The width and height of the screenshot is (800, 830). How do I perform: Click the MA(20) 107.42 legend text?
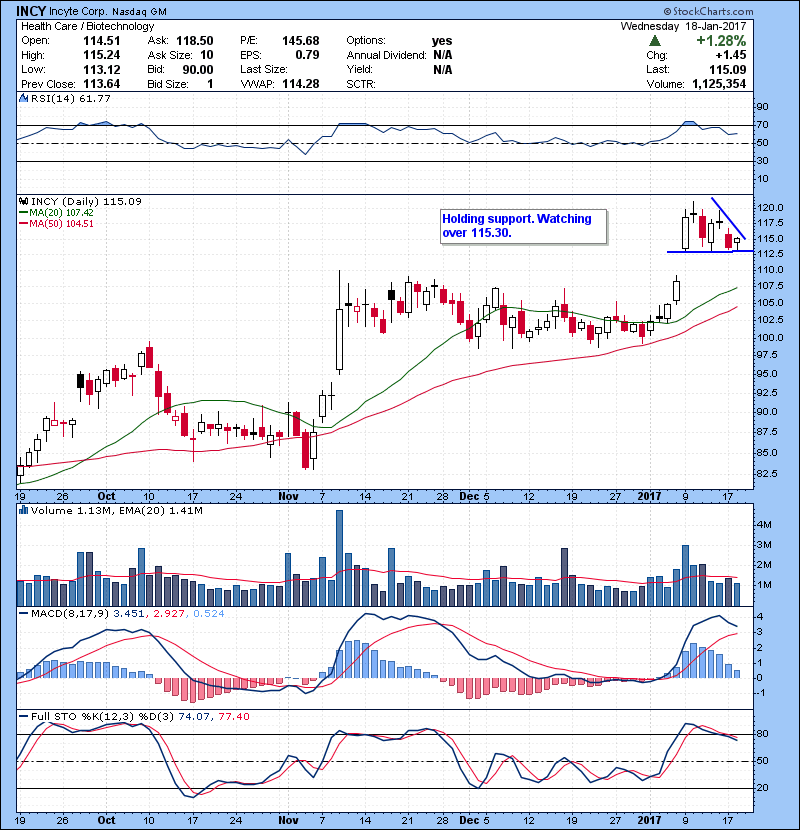coord(61,213)
